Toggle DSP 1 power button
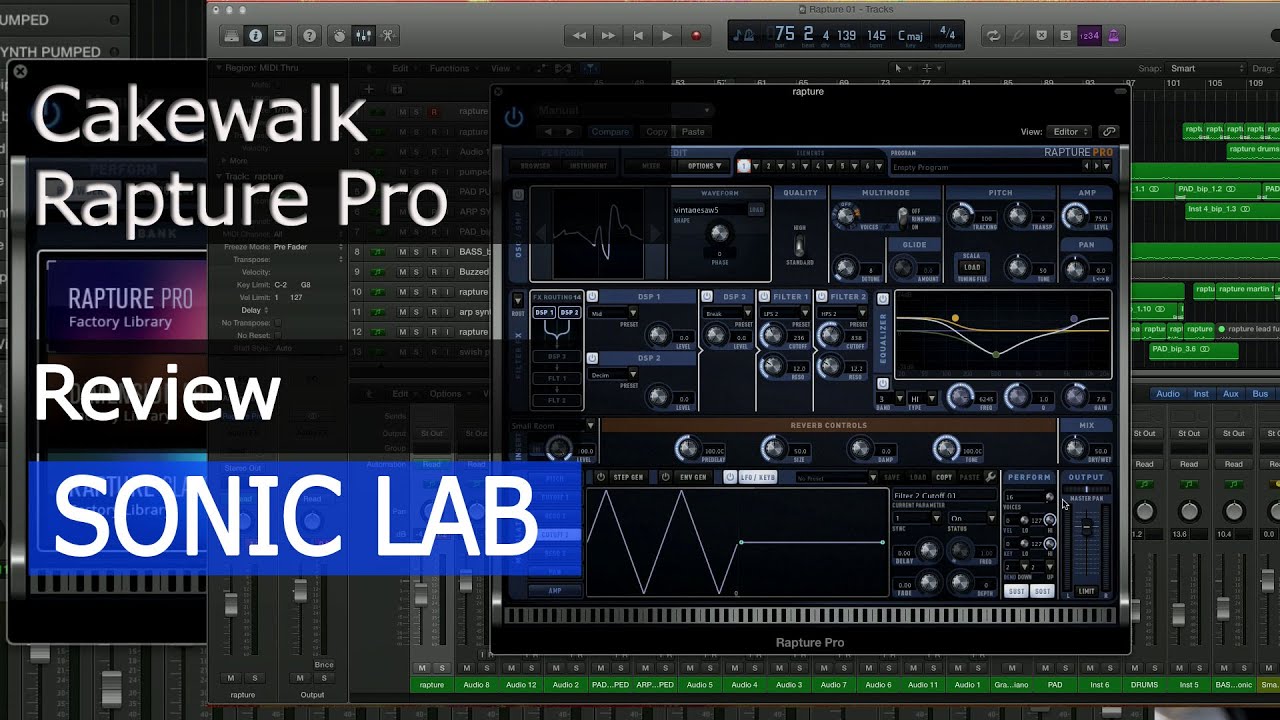The width and height of the screenshot is (1280, 720). [592, 297]
